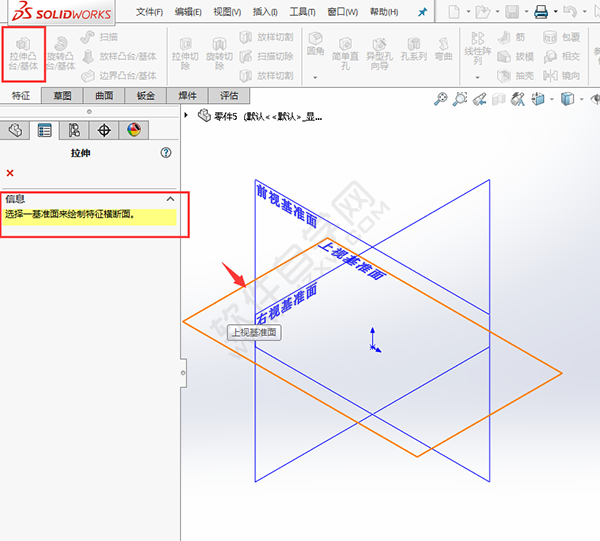The height and width of the screenshot is (541, 600).
Task: Open the 视图(V) menu
Action: pos(227,12)
